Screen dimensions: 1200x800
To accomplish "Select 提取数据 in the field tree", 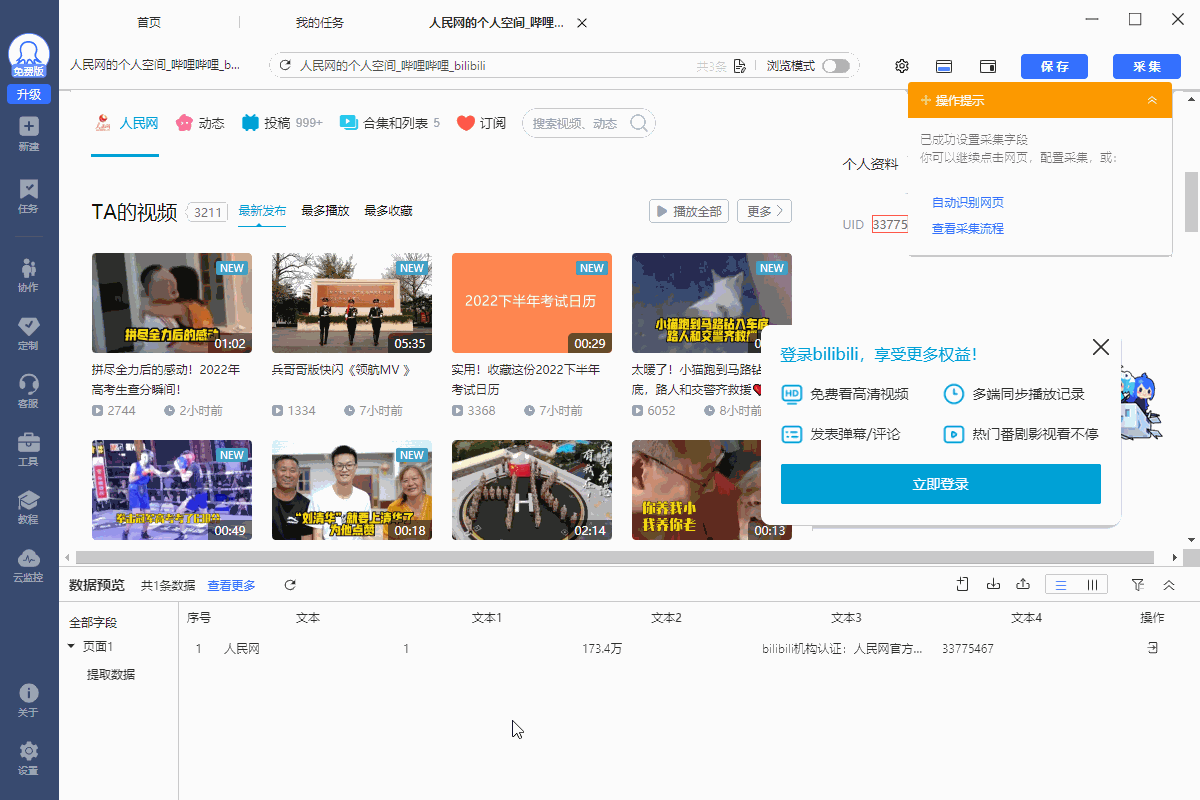I will coord(110,674).
